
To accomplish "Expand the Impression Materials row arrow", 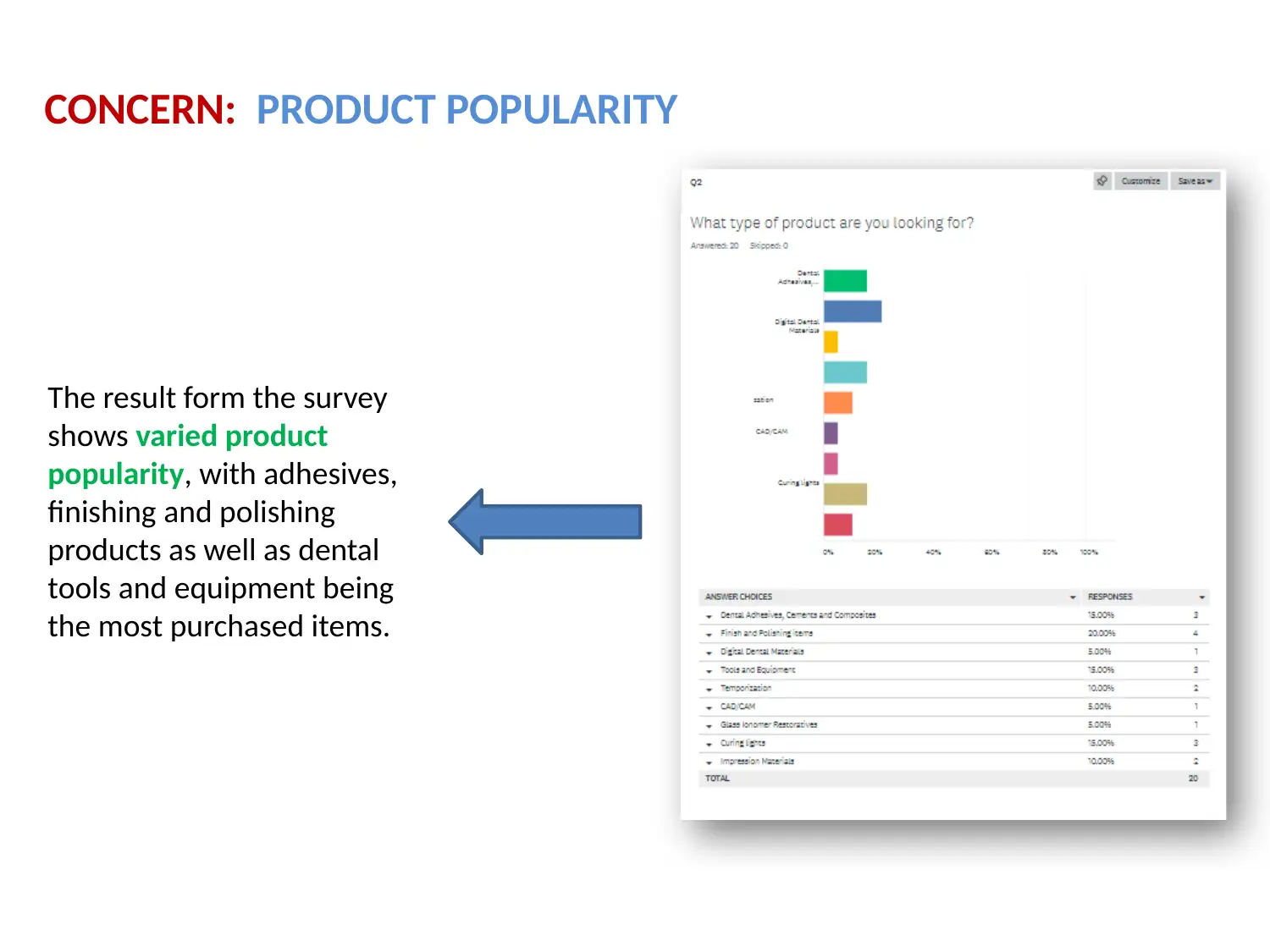I will pos(709,762).
